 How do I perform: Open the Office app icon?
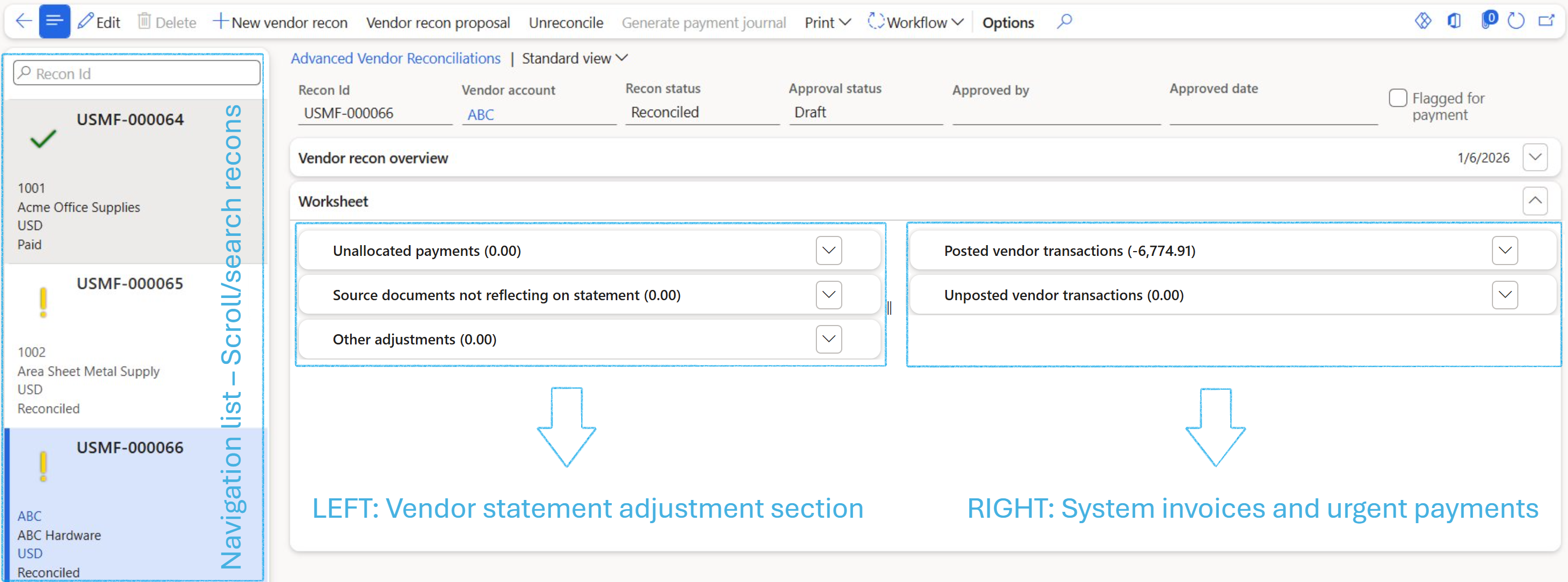pyautogui.click(x=1454, y=21)
